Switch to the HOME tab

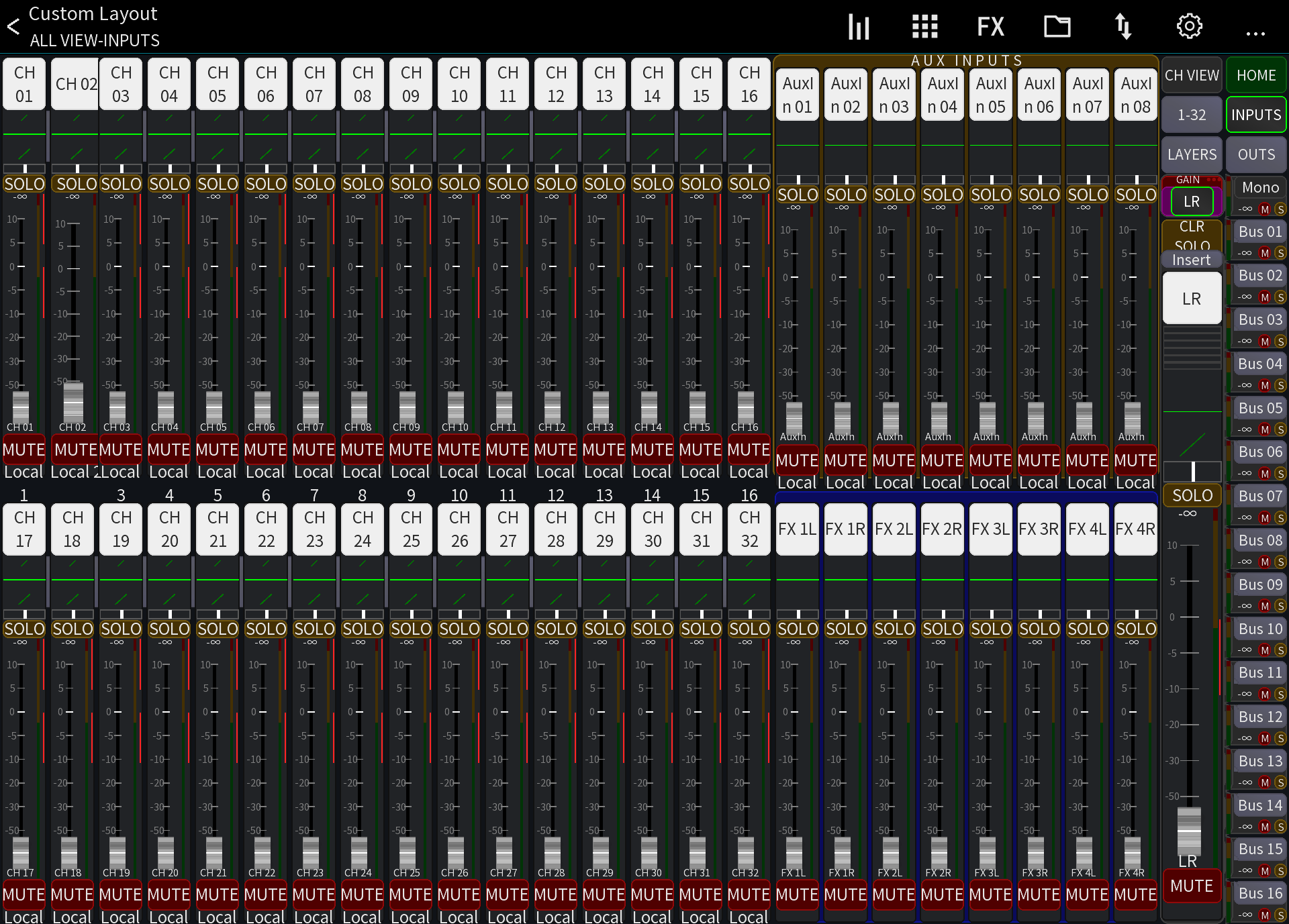[x=1256, y=75]
